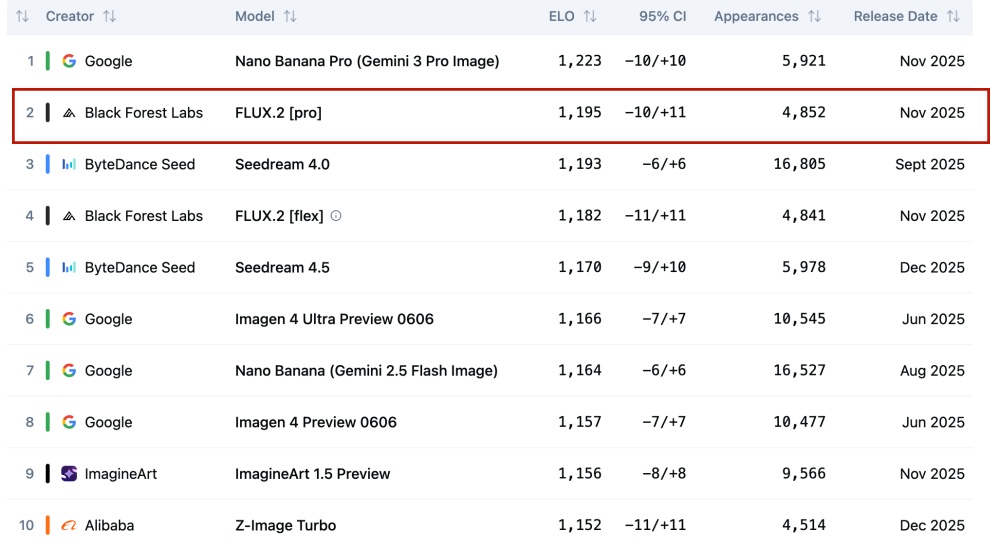Click the ImagineArt creator logo
This screenshot has height=548, width=1000.
[69, 474]
